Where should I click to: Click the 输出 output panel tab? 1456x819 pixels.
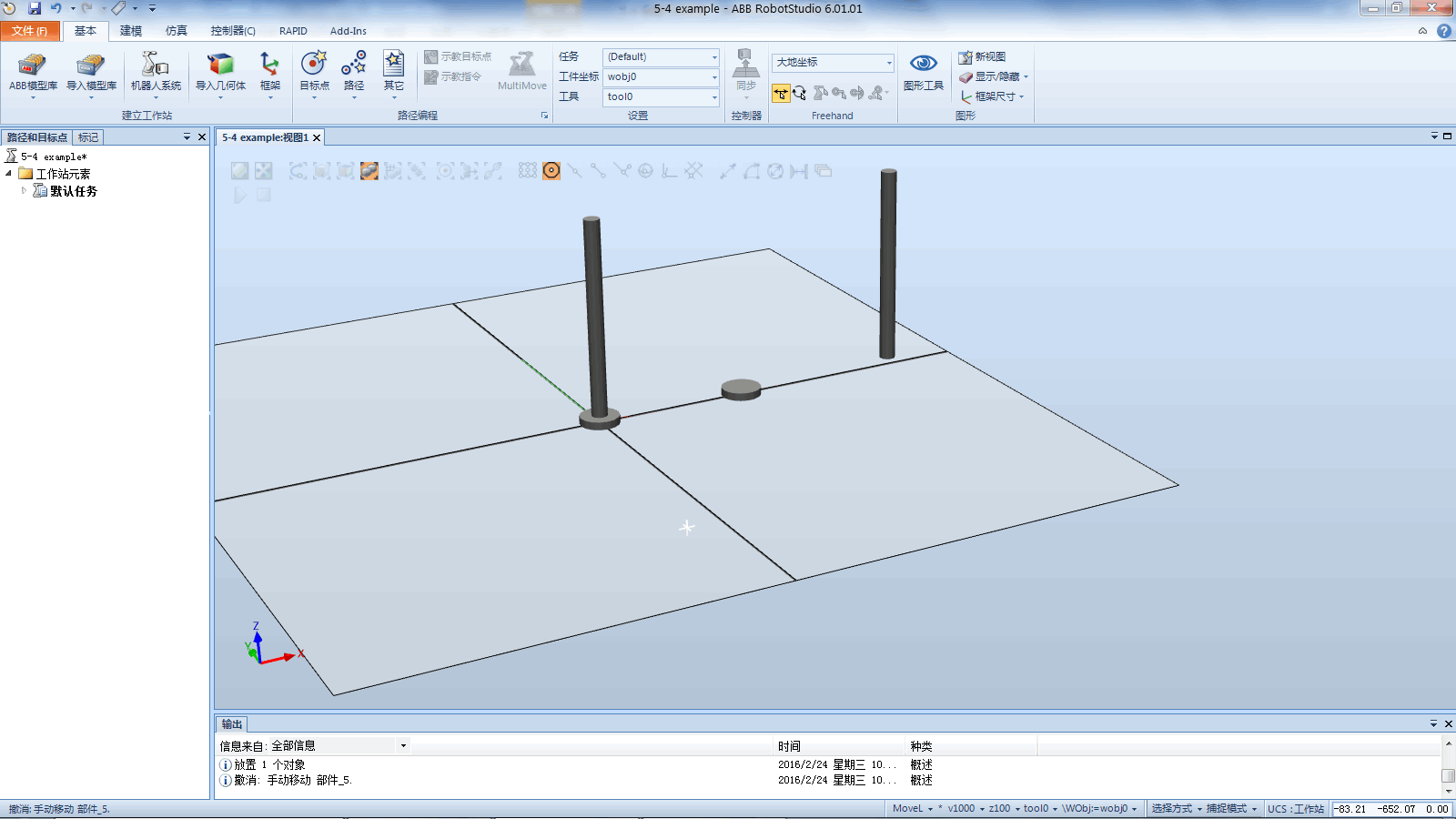pyautogui.click(x=232, y=724)
